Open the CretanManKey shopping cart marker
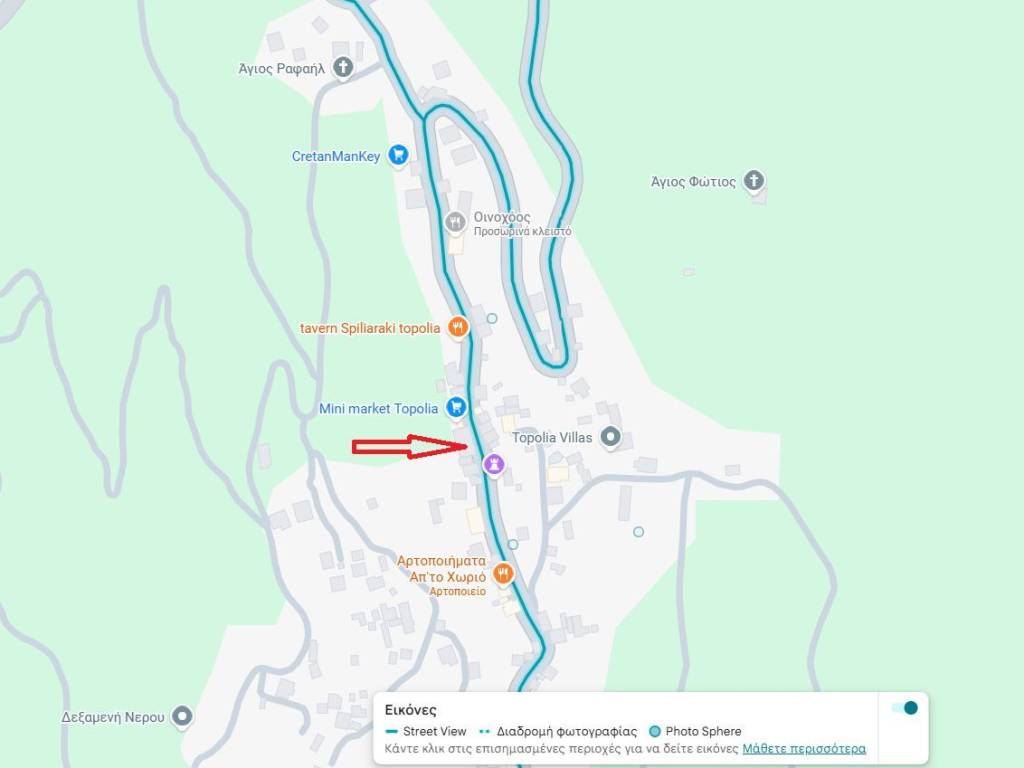This screenshot has height=768, width=1024. pos(398,155)
